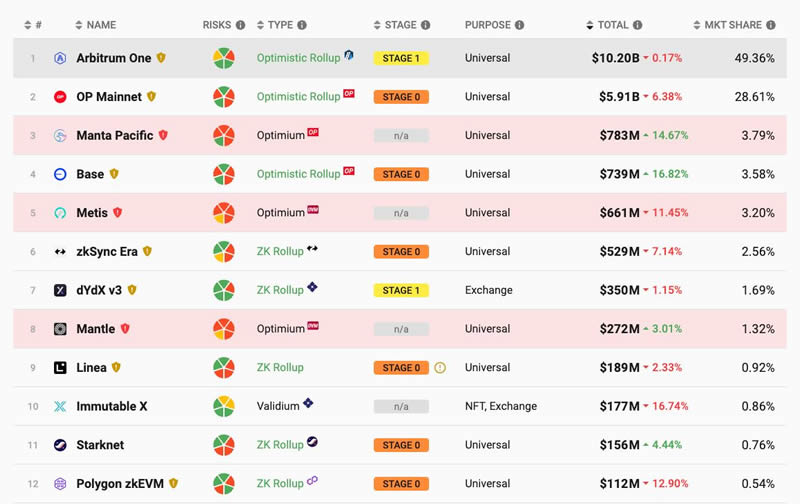Viewport: 800px width, 504px height.
Task: Click the STAGE 1 badge for Arbitrum One
Action: point(401,58)
